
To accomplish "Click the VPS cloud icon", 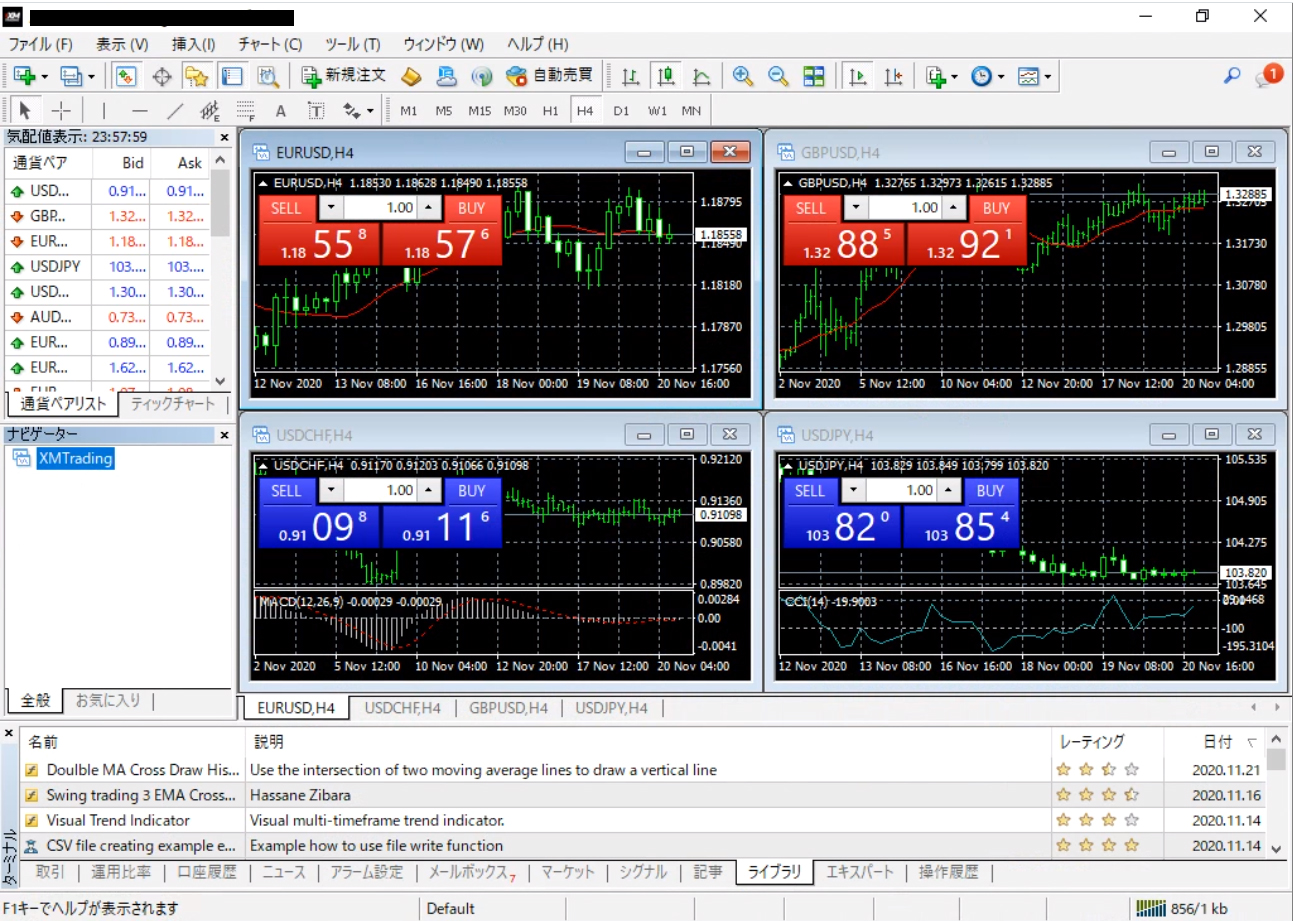I will [x=447, y=76].
